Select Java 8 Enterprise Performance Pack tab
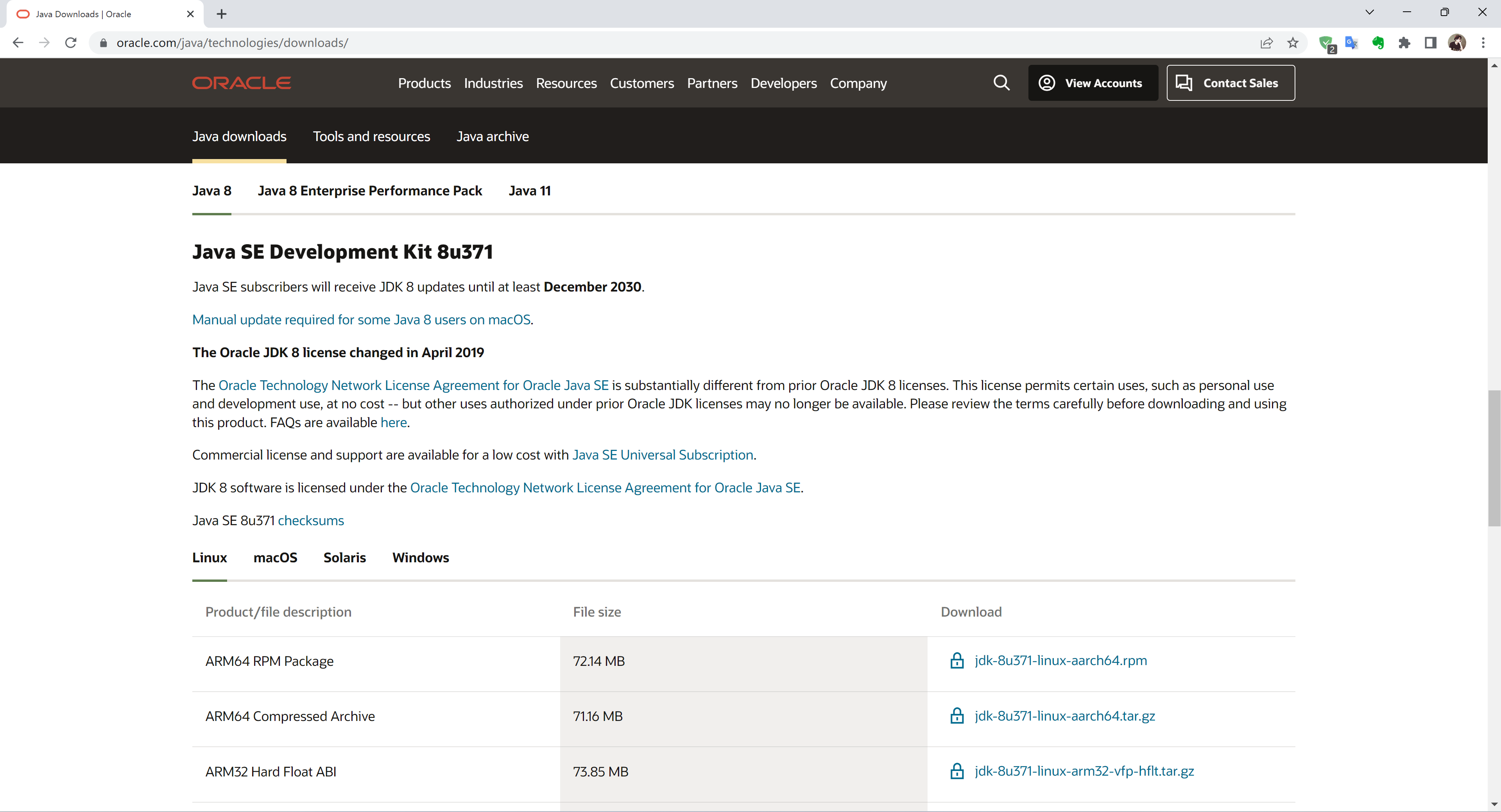This screenshot has width=1501, height=812. [369, 191]
